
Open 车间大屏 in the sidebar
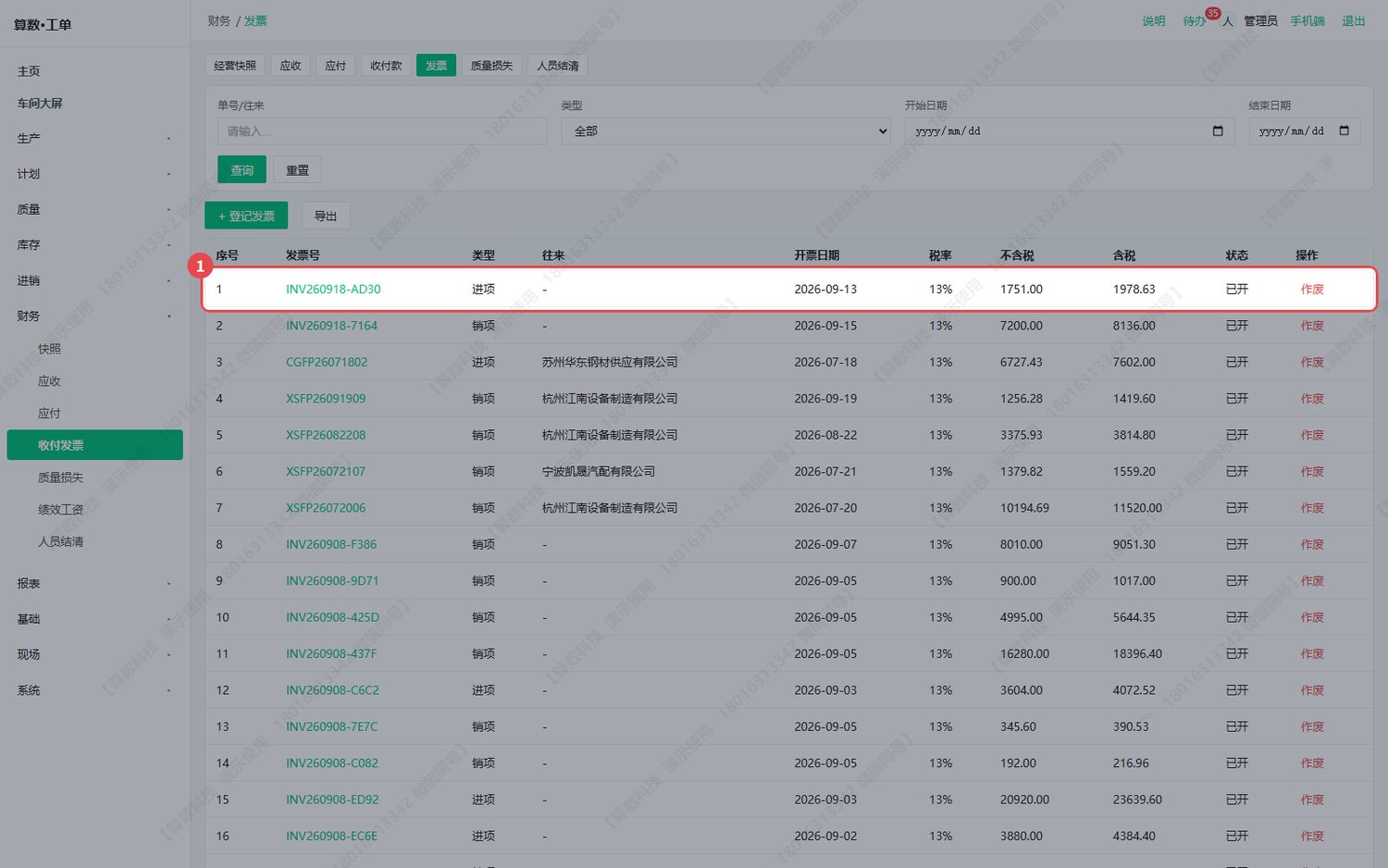(x=94, y=104)
